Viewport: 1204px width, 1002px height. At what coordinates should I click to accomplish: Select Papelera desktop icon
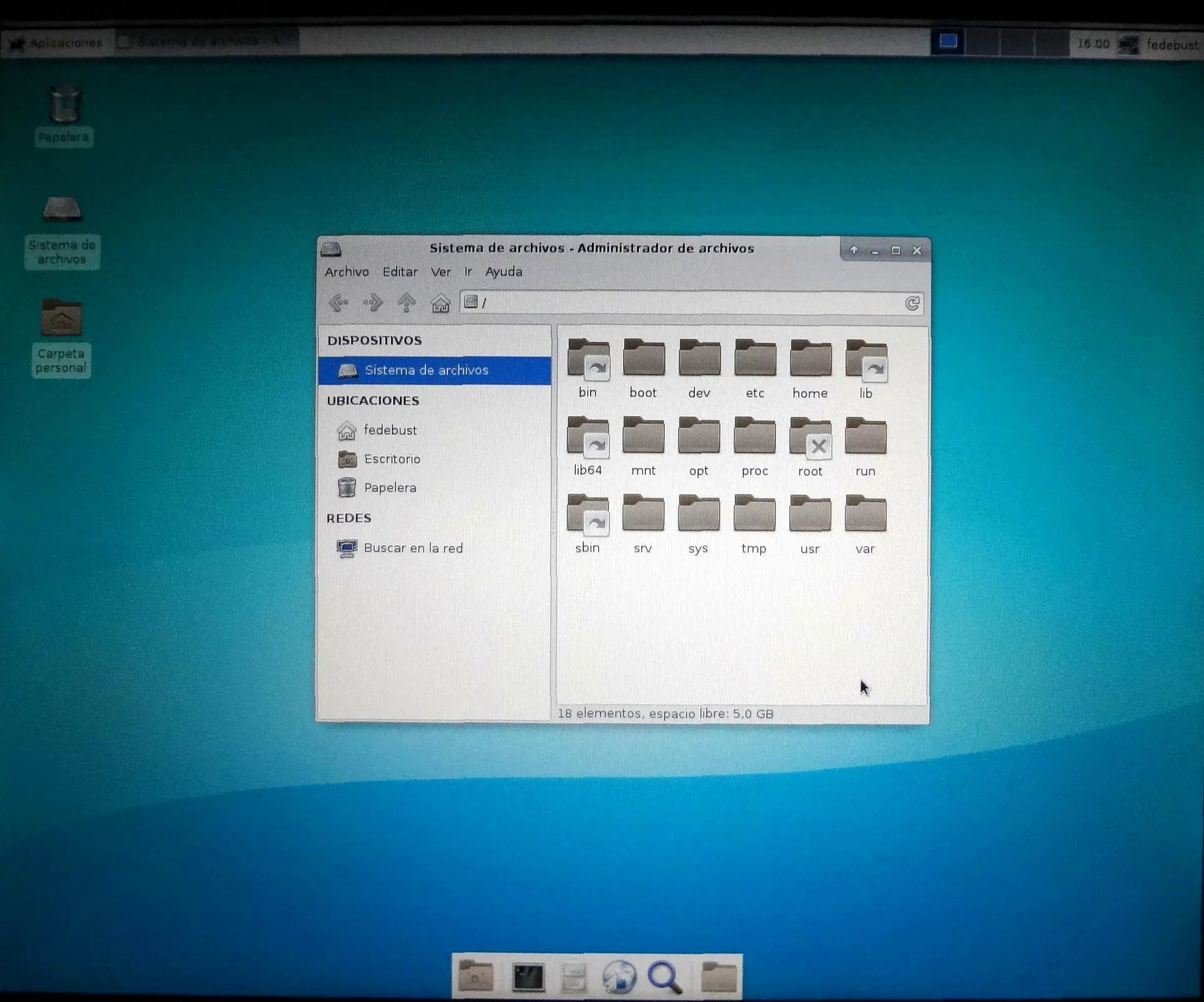pyautogui.click(x=64, y=115)
